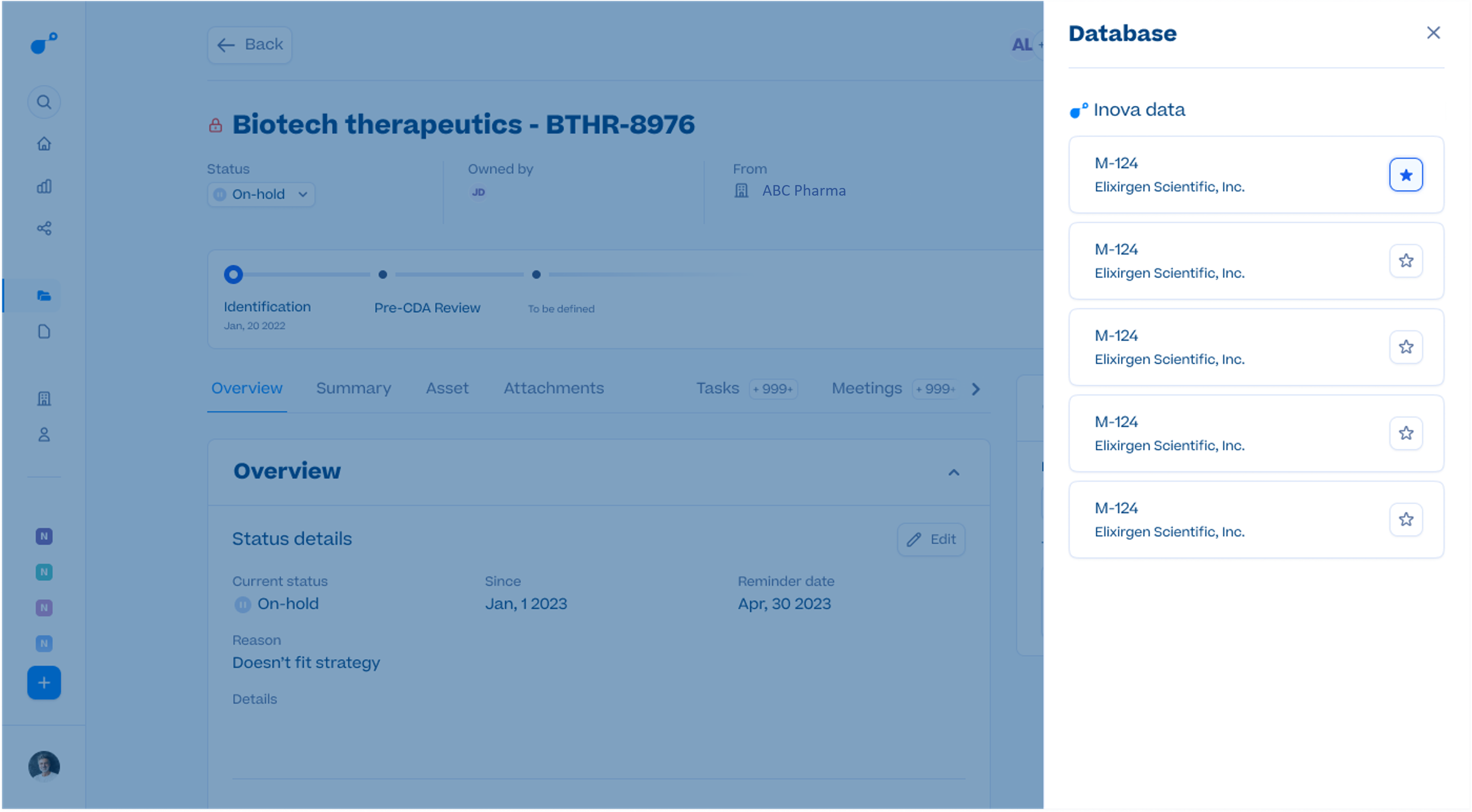The image size is (1472, 812).
Task: Click the Database panel heading
Action: 1122,34
